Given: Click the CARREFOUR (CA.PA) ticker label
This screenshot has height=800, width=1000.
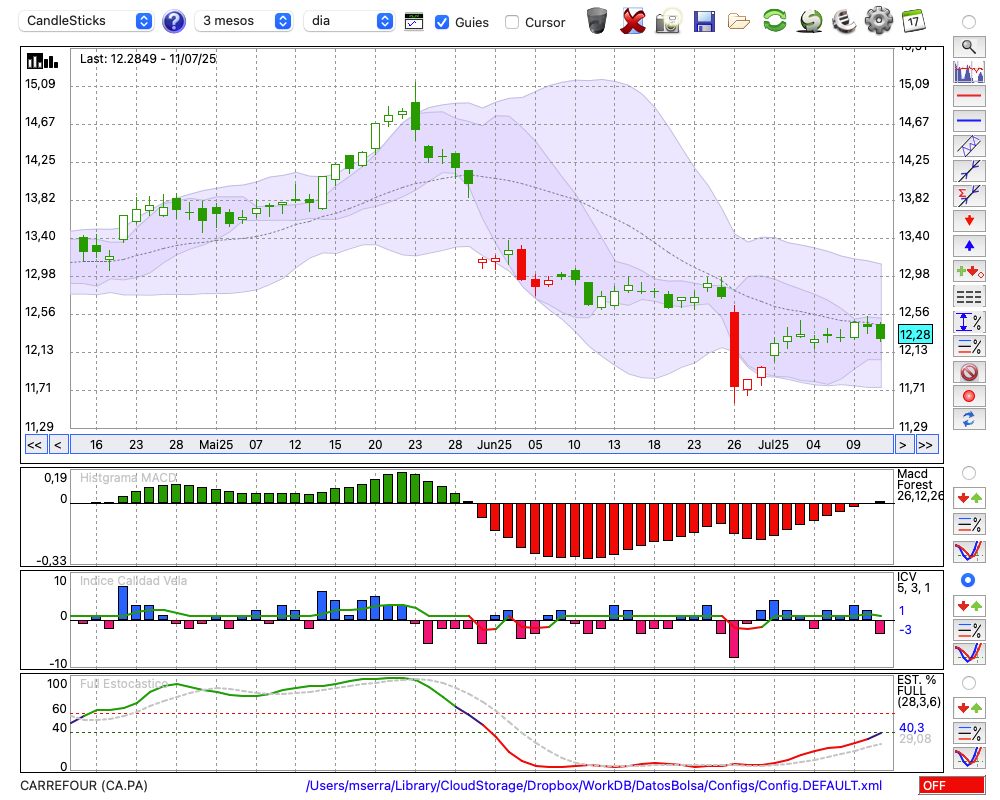Looking at the screenshot, I should coord(84,785).
